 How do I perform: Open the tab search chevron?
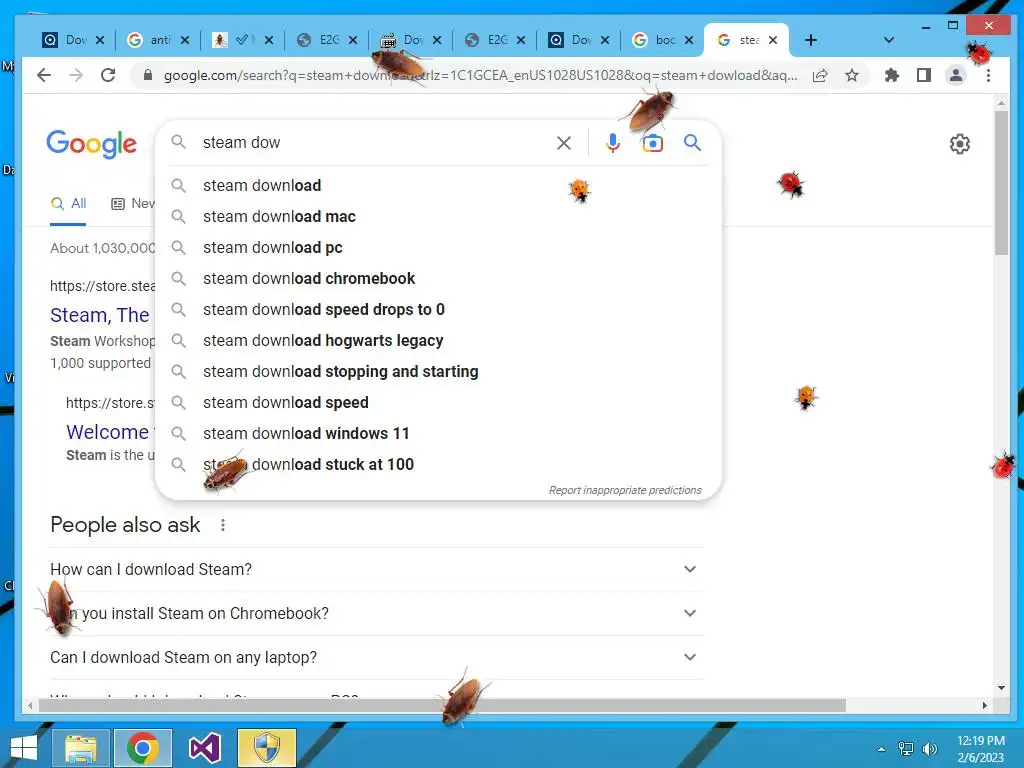click(888, 40)
